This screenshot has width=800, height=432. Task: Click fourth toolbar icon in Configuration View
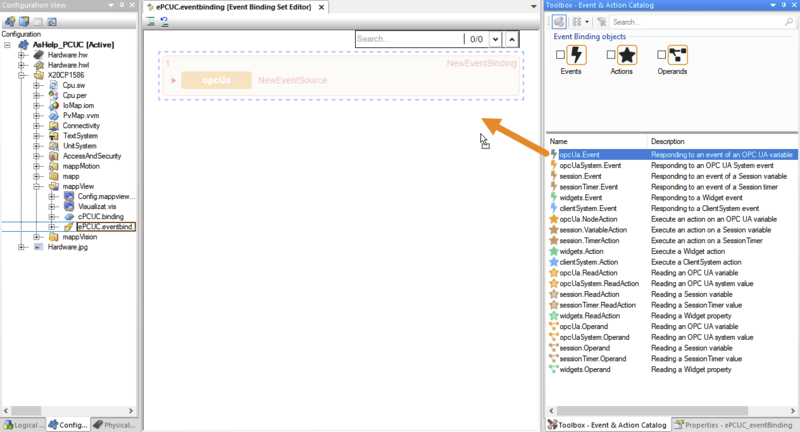point(52,22)
